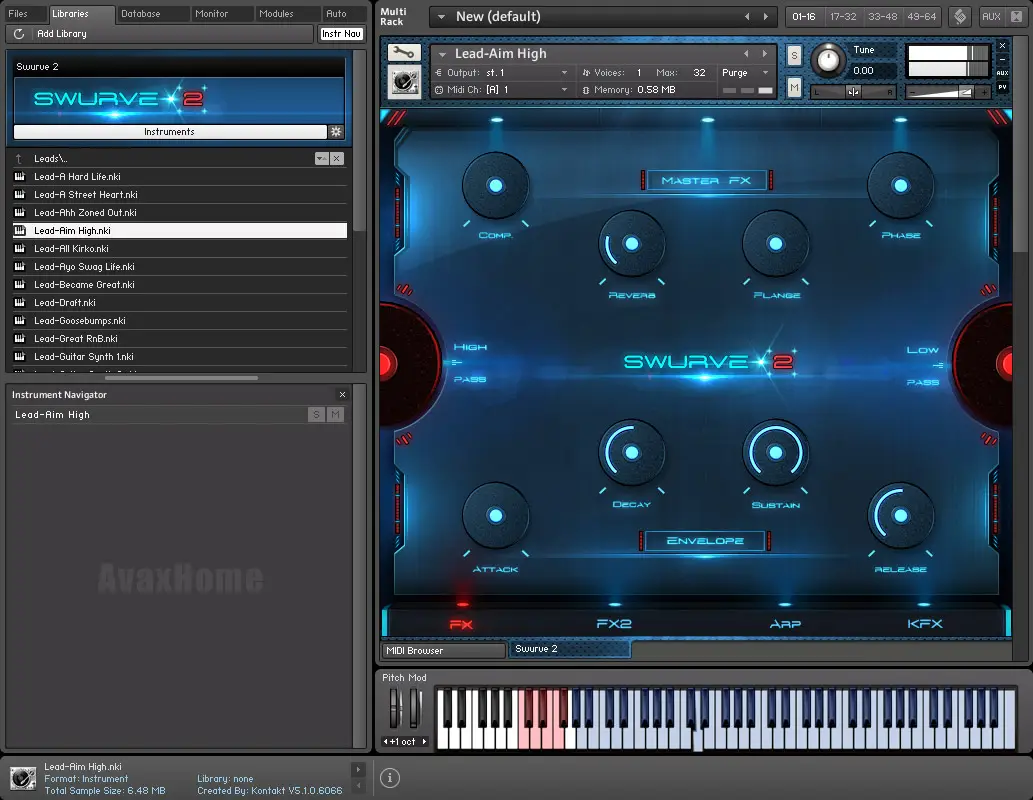Click the Instruments button in library

pyautogui.click(x=169, y=132)
